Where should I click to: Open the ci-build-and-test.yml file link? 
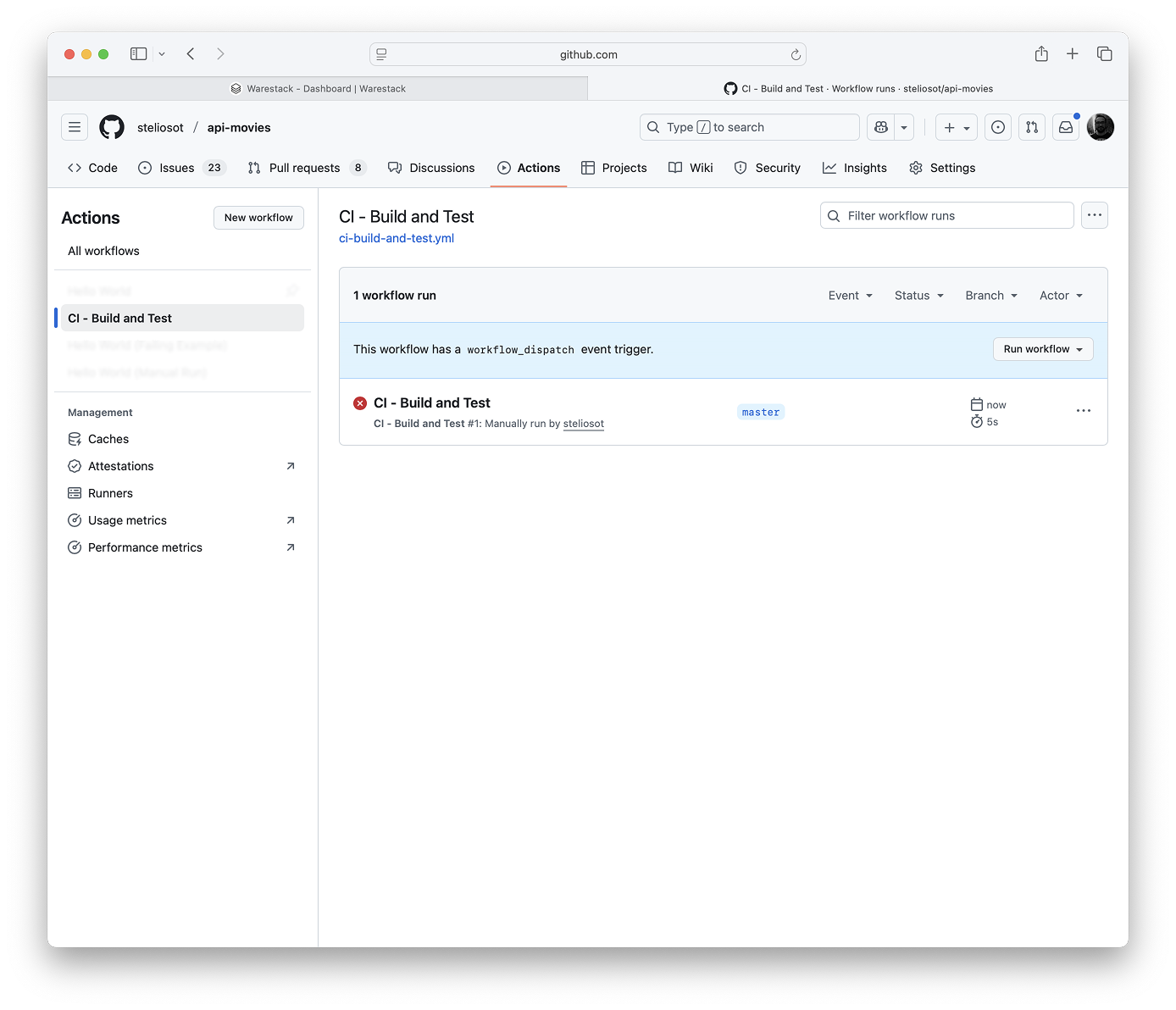[397, 238]
